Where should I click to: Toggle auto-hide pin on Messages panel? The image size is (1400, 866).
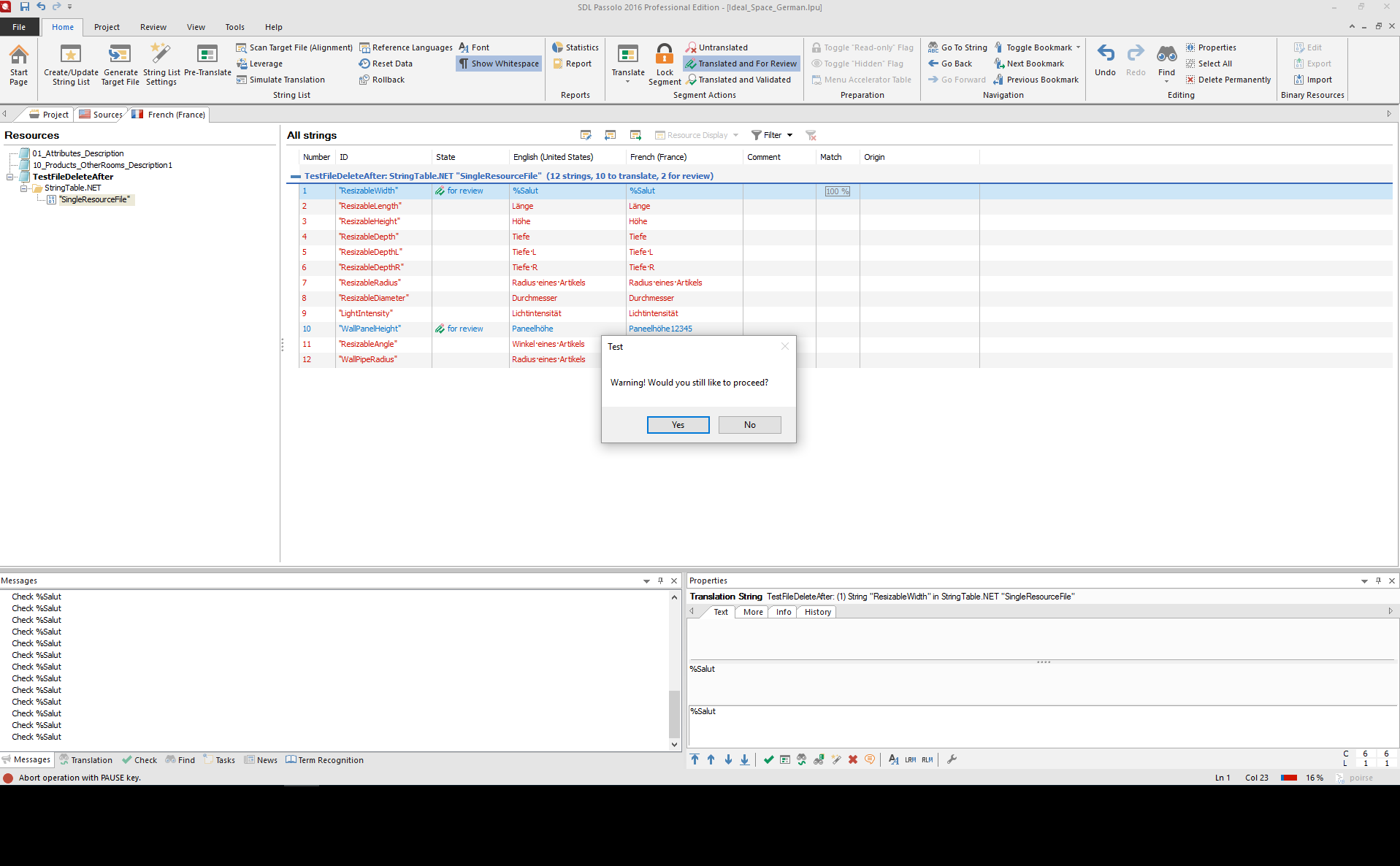[x=660, y=581]
